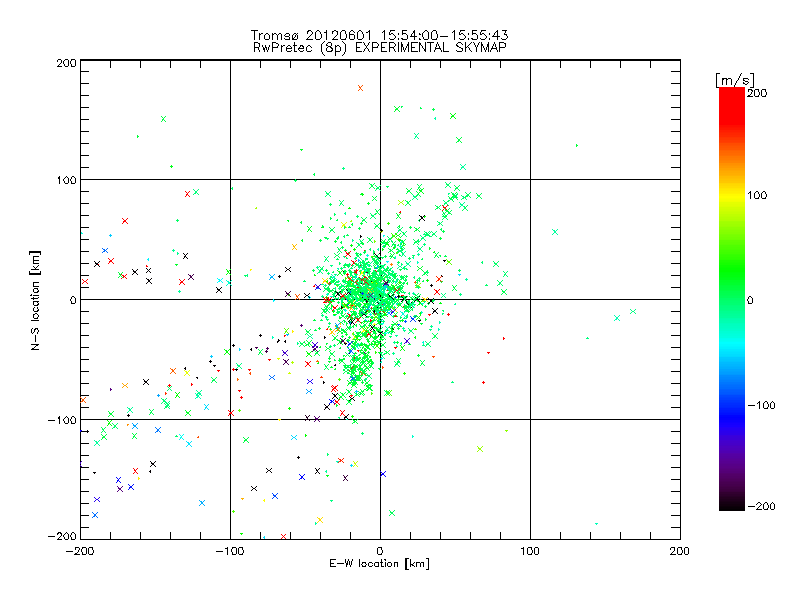This screenshot has width=800, height=600.
Task: Click the E-W axis '-100' tick label
Action: tap(230, 551)
